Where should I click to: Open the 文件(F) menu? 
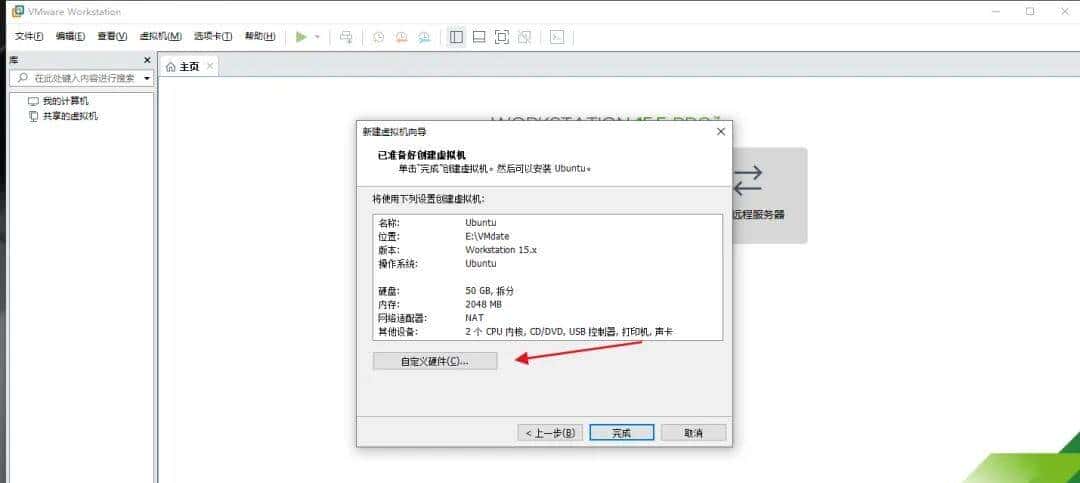[x=29, y=37]
